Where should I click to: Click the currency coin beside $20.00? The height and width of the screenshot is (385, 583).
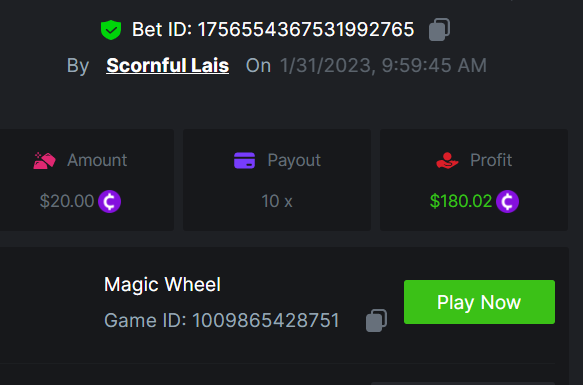[109, 201]
